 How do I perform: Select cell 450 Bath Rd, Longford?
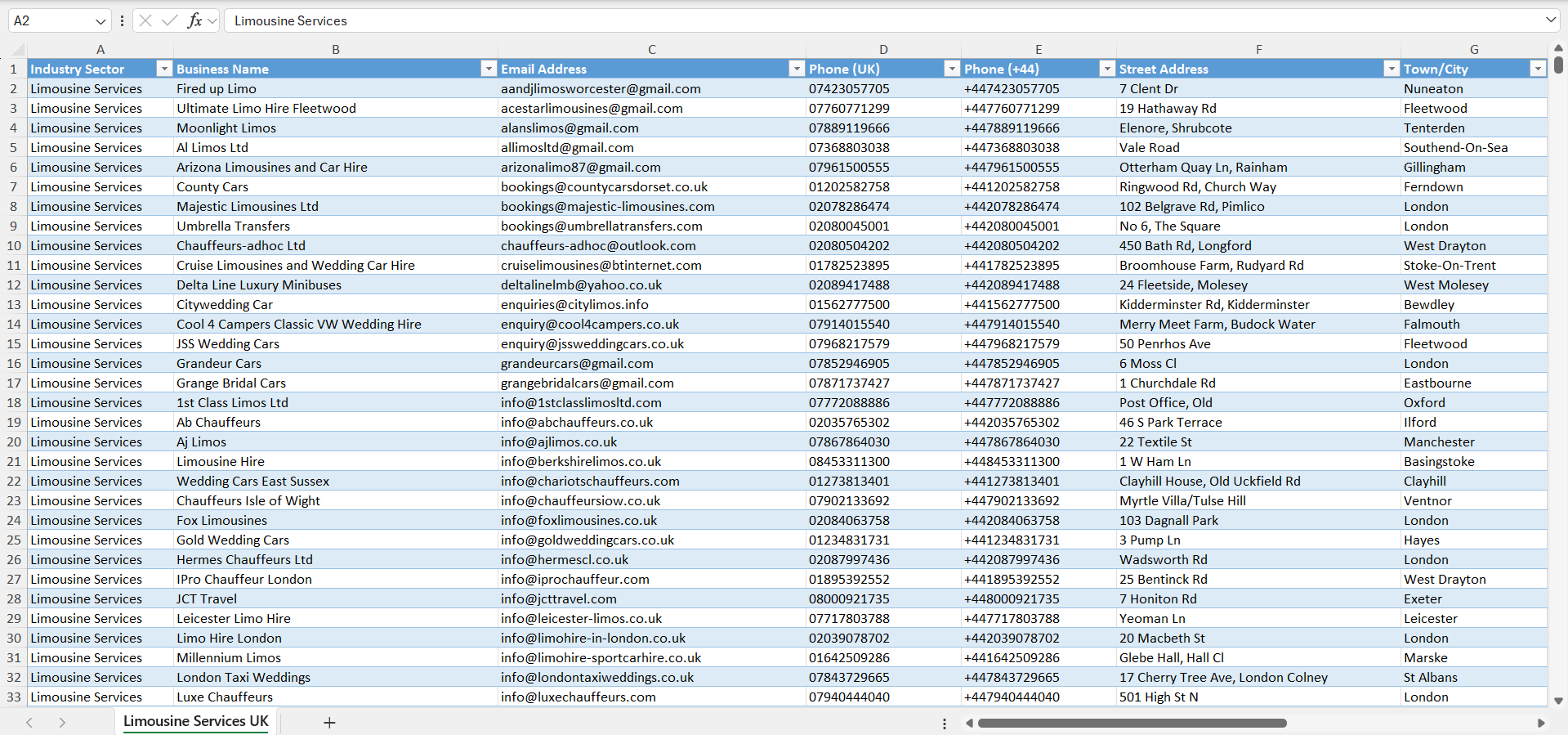click(1258, 245)
